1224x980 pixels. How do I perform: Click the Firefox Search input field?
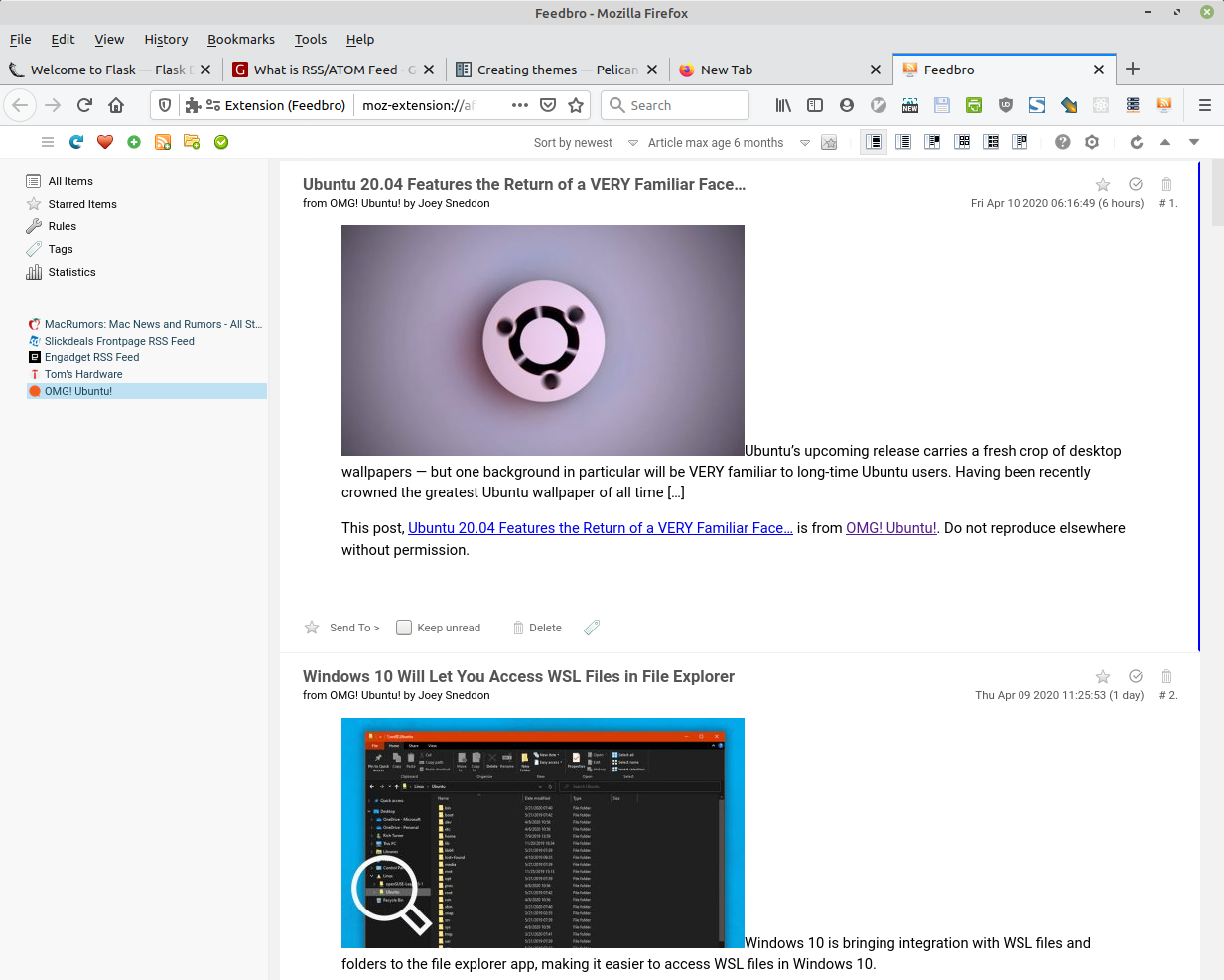click(675, 105)
